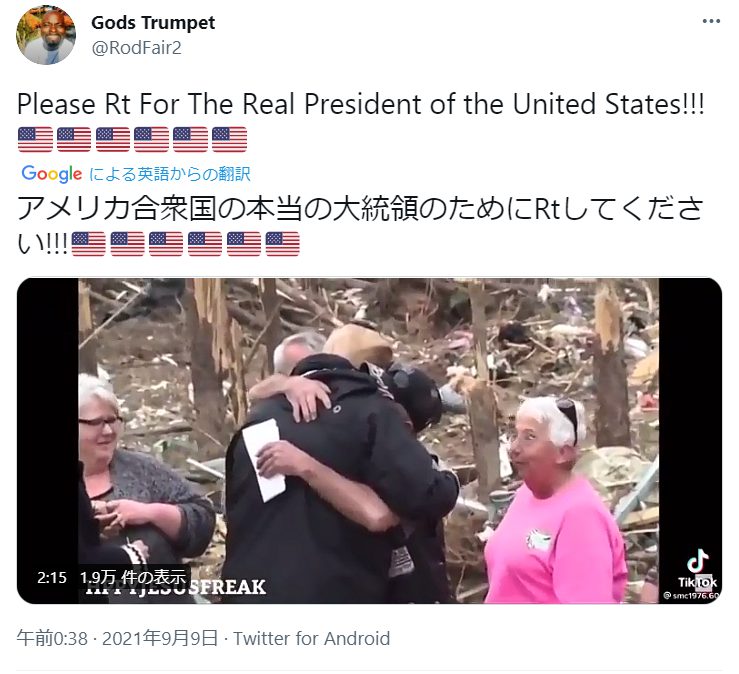Open the @RodFair2 handle link
This screenshot has width=739, height=674.
pos(136,48)
